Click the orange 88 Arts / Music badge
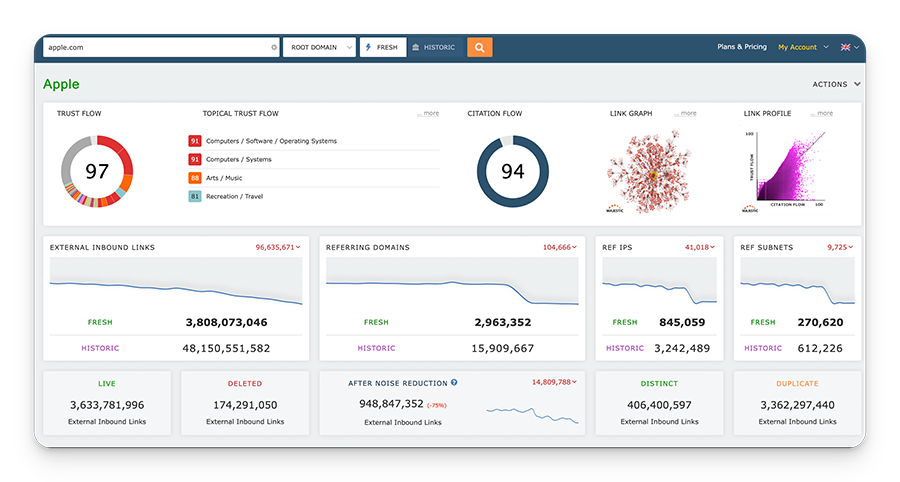The width and height of the screenshot is (900, 482). (x=195, y=178)
